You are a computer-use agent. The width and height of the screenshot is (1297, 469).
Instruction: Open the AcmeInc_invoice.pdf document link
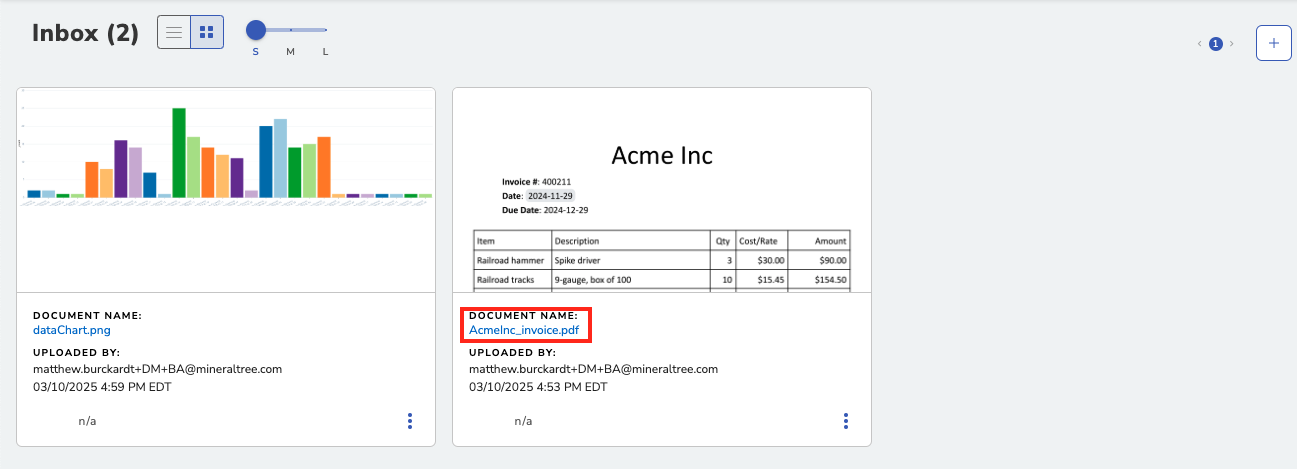524,329
